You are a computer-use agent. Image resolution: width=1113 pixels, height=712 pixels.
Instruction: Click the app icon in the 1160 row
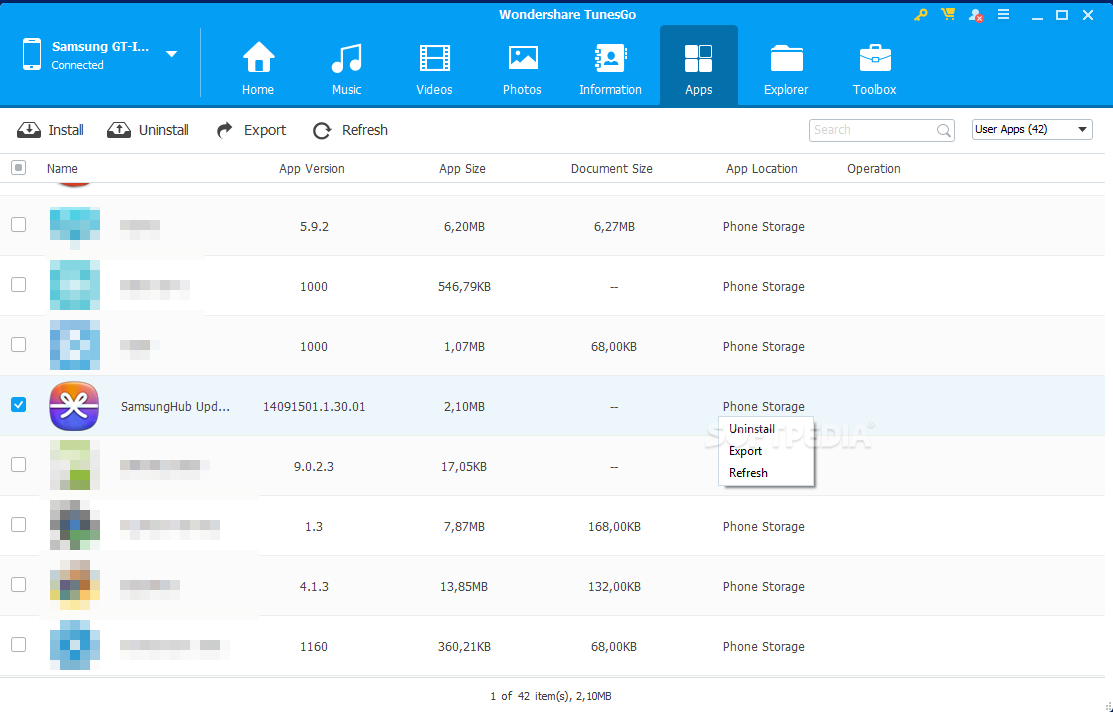click(75, 645)
